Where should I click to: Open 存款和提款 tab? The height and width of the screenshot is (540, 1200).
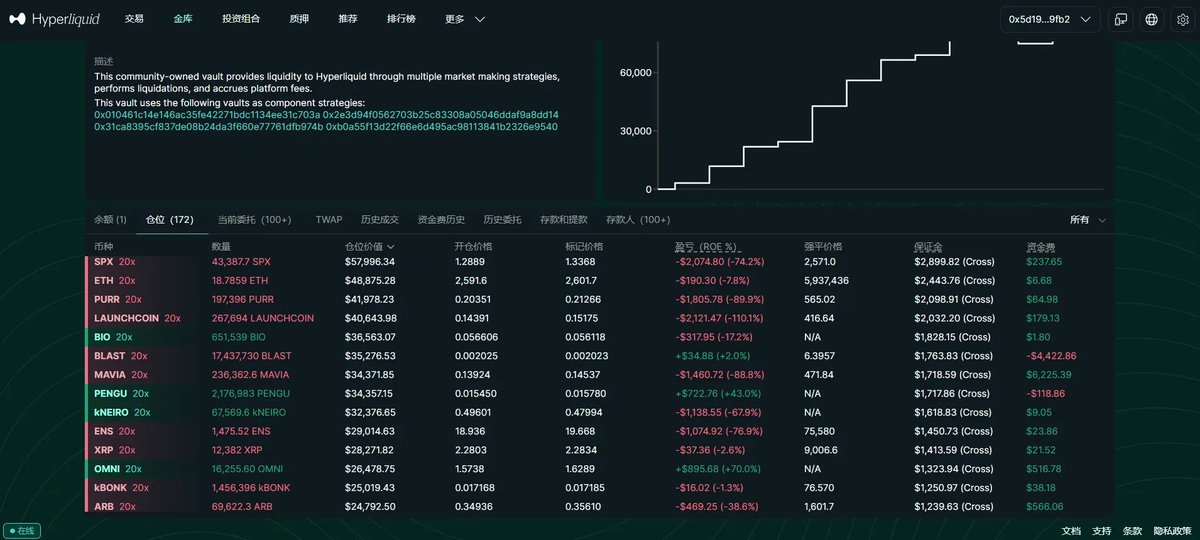click(x=564, y=219)
